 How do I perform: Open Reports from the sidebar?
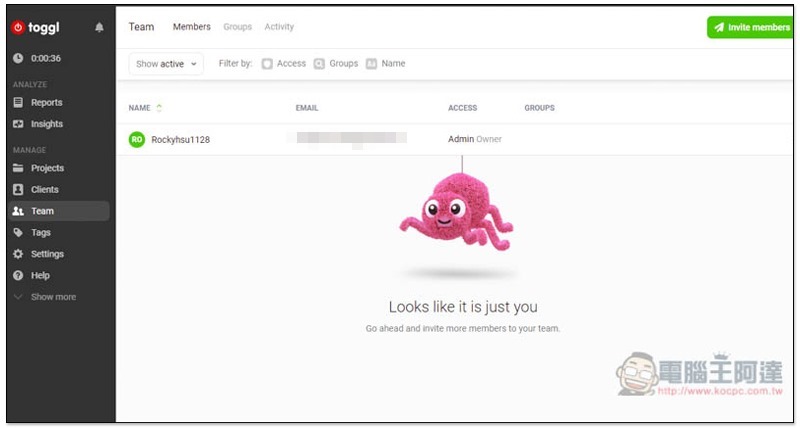point(46,102)
